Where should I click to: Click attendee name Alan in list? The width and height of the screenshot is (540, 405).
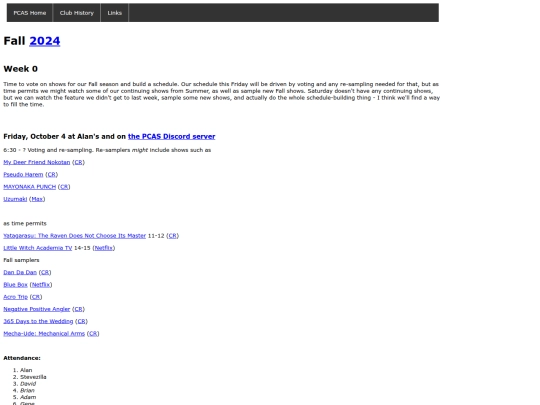tap(26, 370)
